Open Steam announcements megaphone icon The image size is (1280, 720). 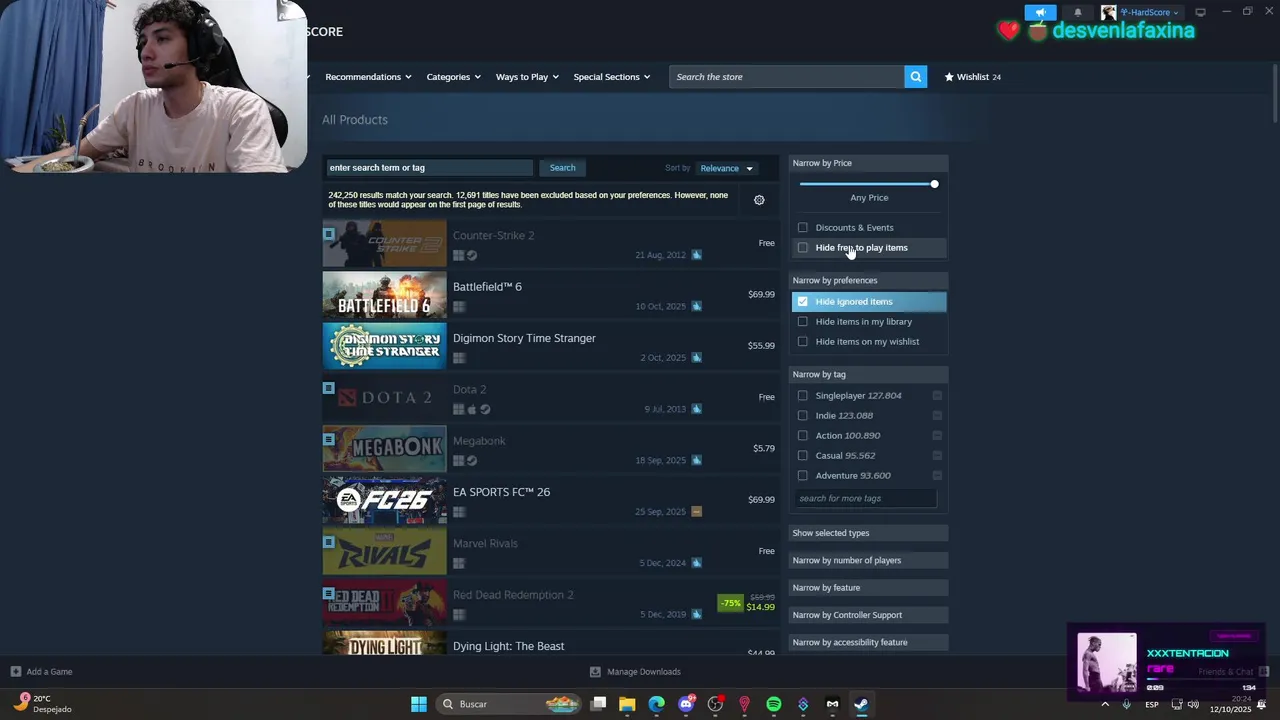coord(1040,12)
